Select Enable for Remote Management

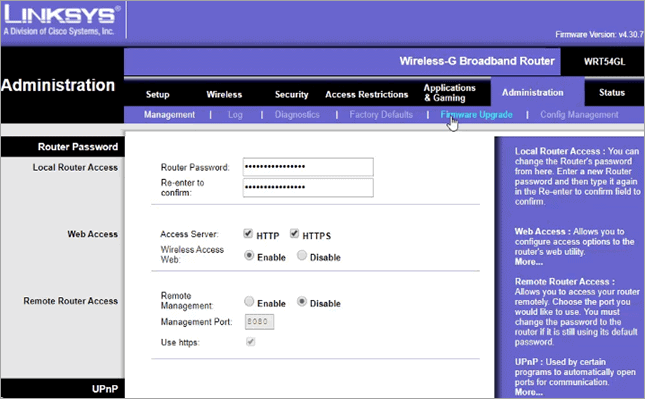pos(248,302)
